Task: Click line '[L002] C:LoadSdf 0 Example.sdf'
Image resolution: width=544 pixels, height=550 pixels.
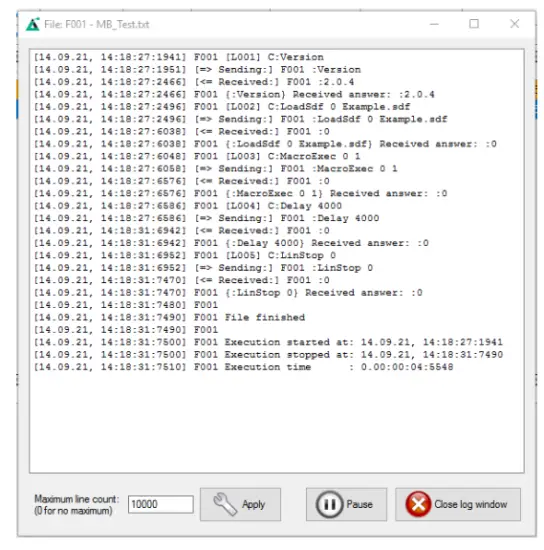Action: click(222, 107)
